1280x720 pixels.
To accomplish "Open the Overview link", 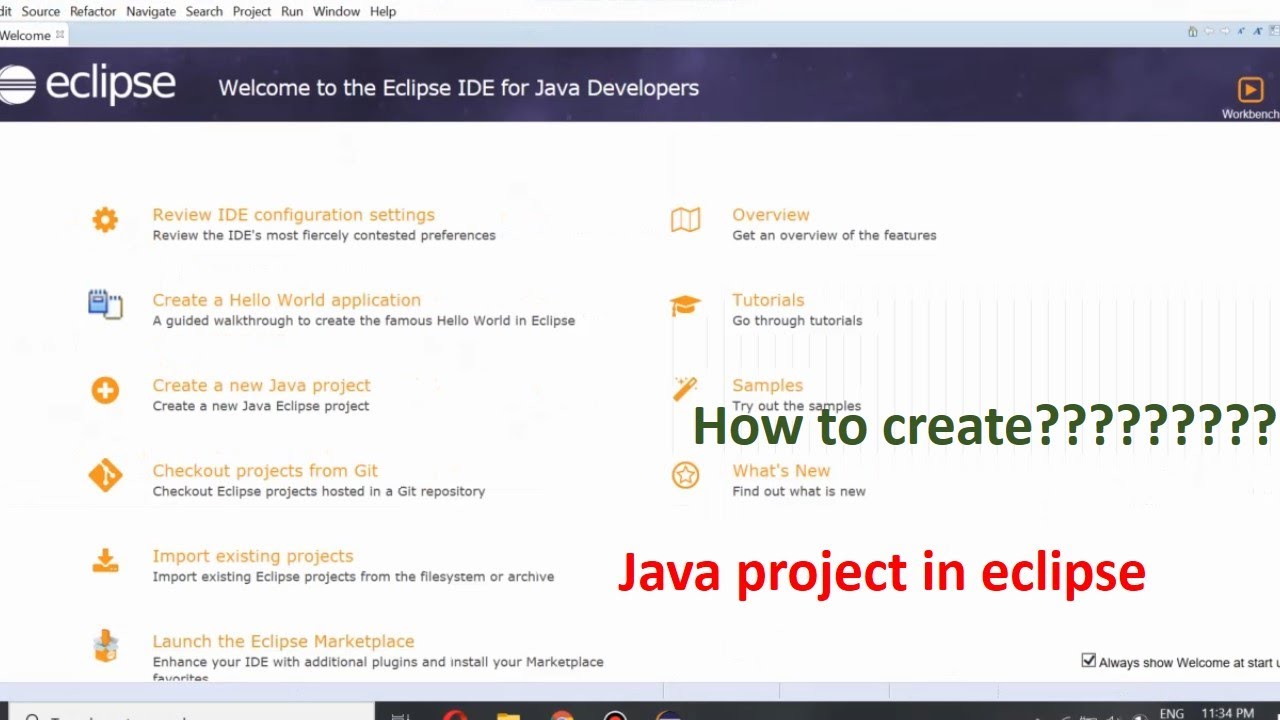I will click(771, 215).
